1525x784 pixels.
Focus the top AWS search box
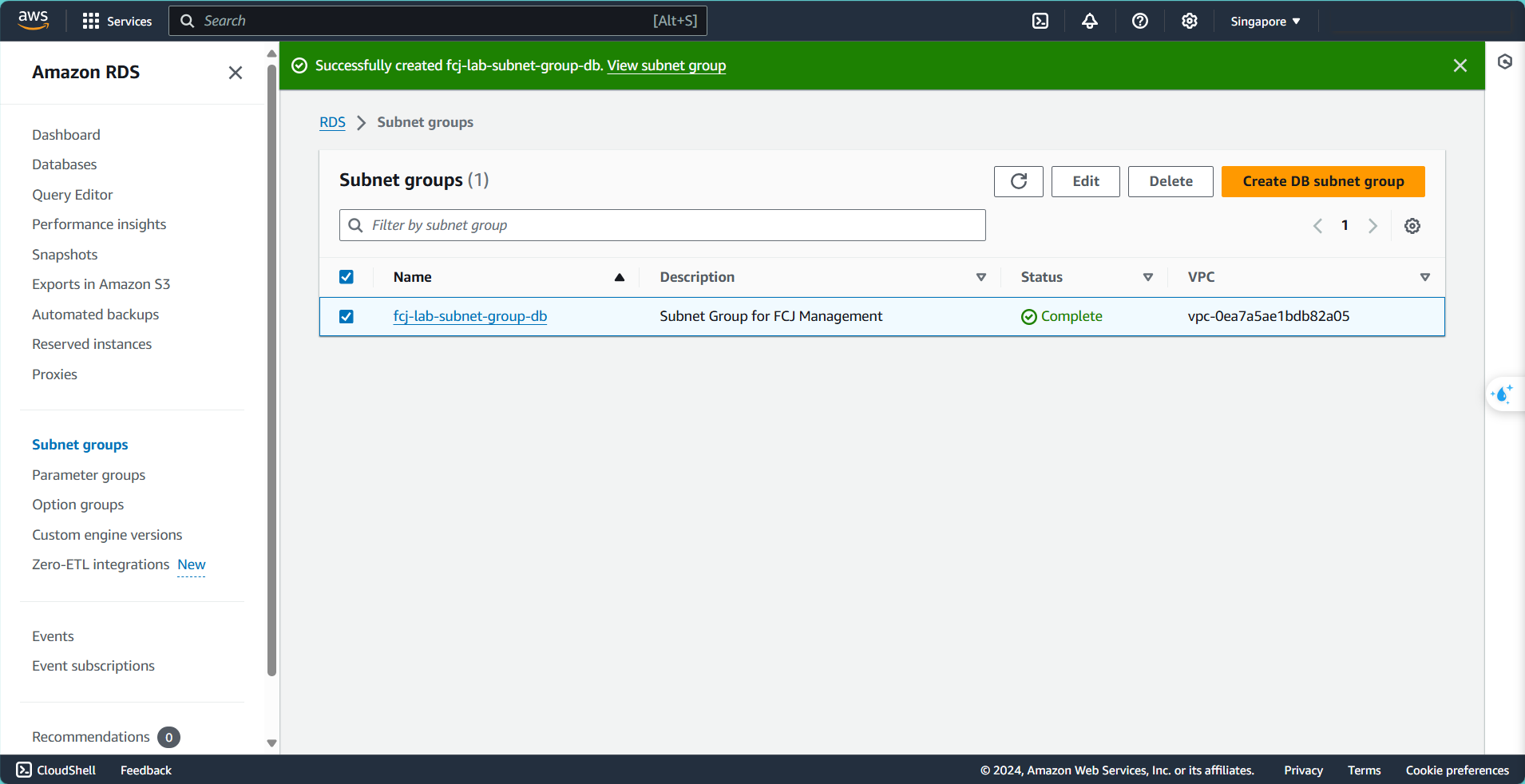pyautogui.click(x=438, y=21)
